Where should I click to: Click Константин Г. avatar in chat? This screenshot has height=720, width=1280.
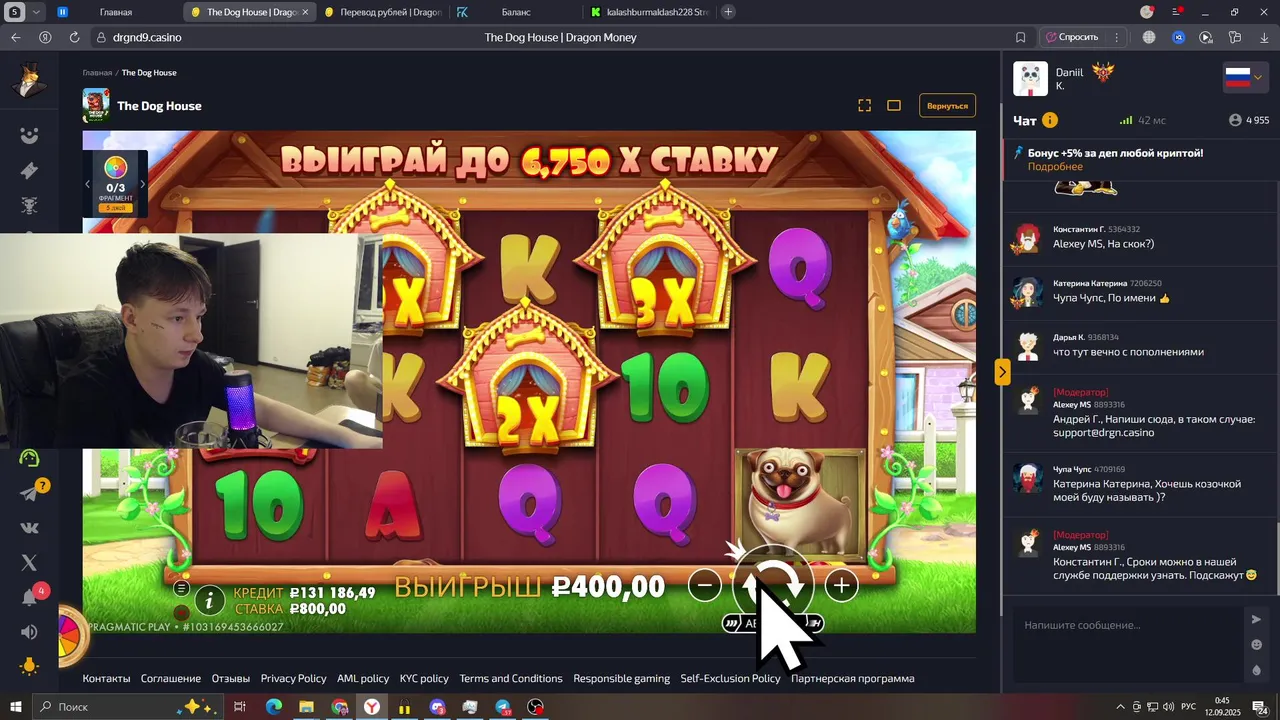tap(1028, 238)
